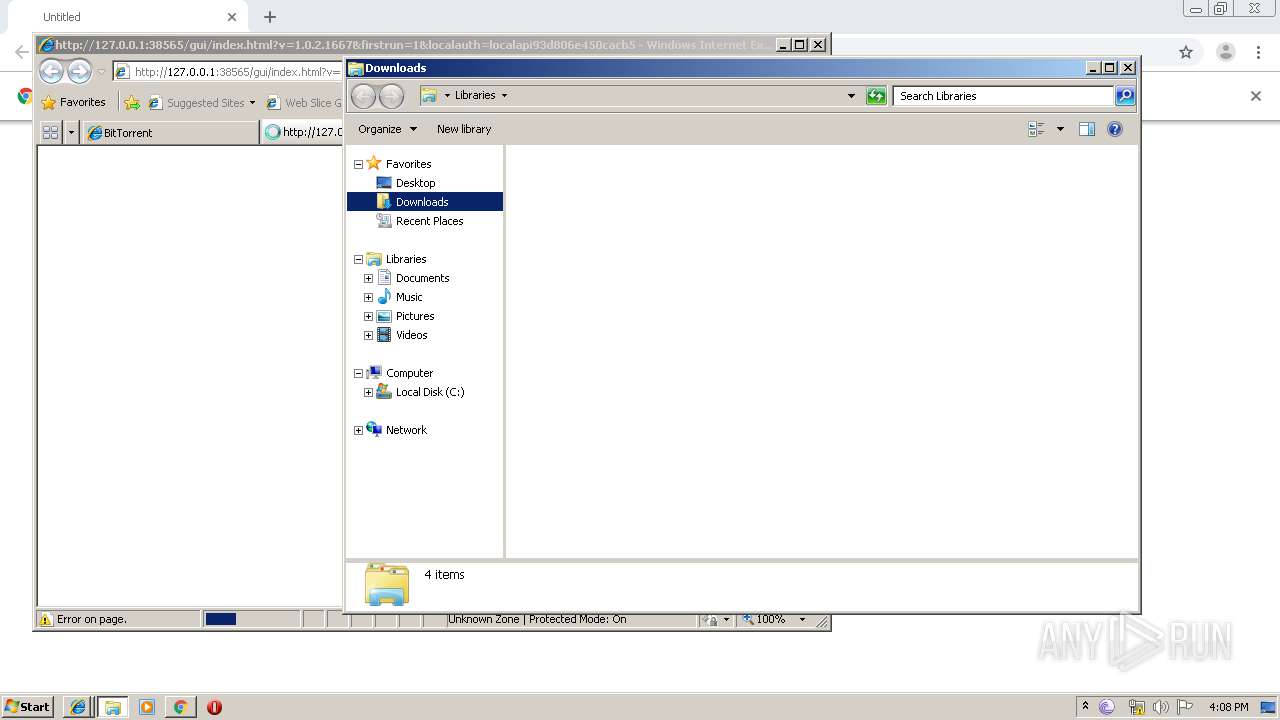
Task: Click the taskbar clock 4:08 PM
Action: pos(1228,707)
